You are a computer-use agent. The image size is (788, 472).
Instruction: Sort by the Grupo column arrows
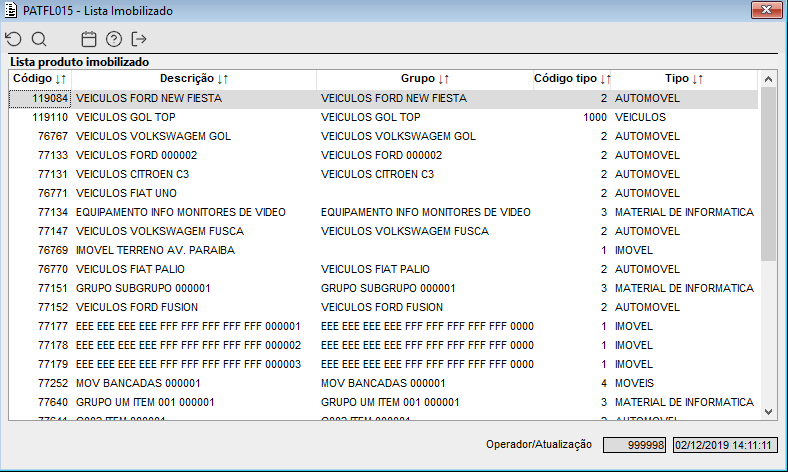tap(443, 79)
